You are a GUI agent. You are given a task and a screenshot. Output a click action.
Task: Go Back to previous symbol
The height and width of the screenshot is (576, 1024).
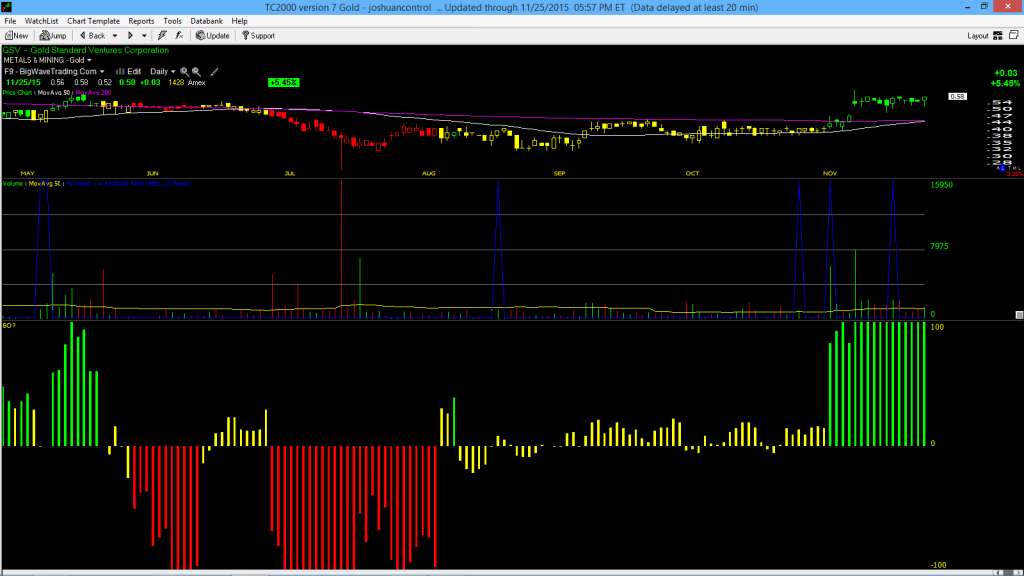coord(92,36)
